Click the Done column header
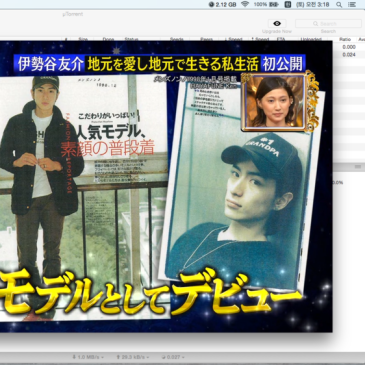This screenshot has height=365, width=365. [x=108, y=39]
